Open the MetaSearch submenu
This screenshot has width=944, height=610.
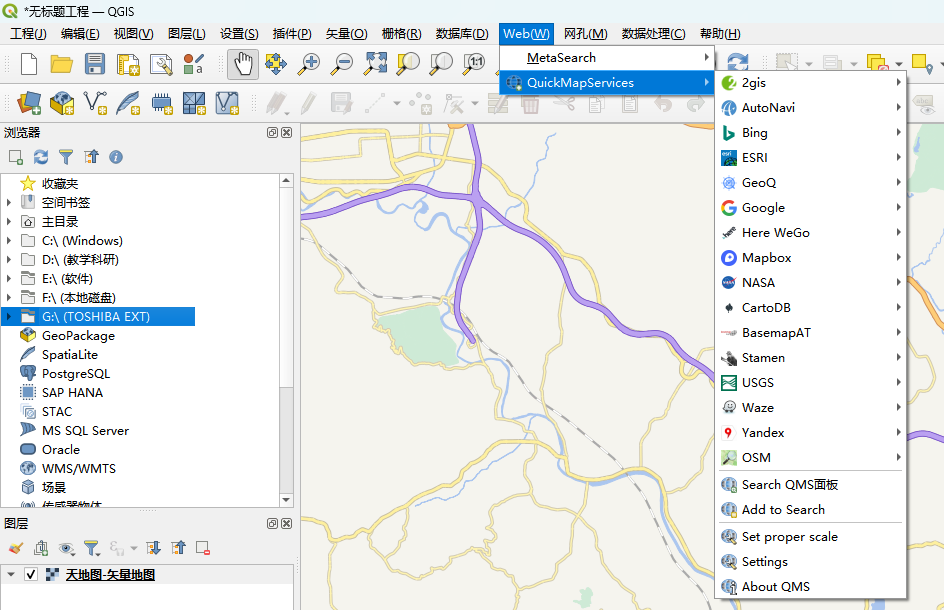click(607, 58)
